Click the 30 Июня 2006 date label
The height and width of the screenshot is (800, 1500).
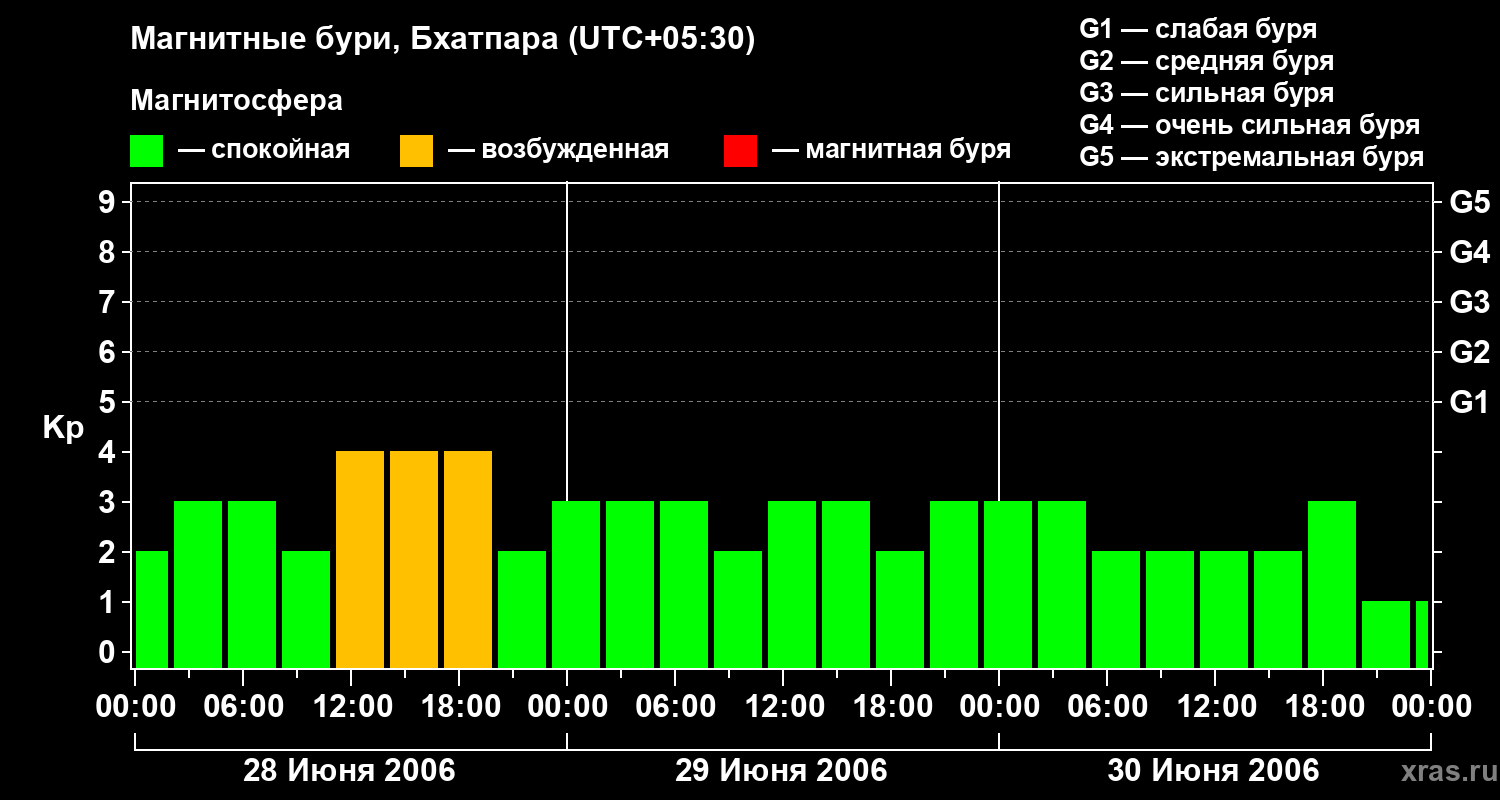pos(1213,771)
